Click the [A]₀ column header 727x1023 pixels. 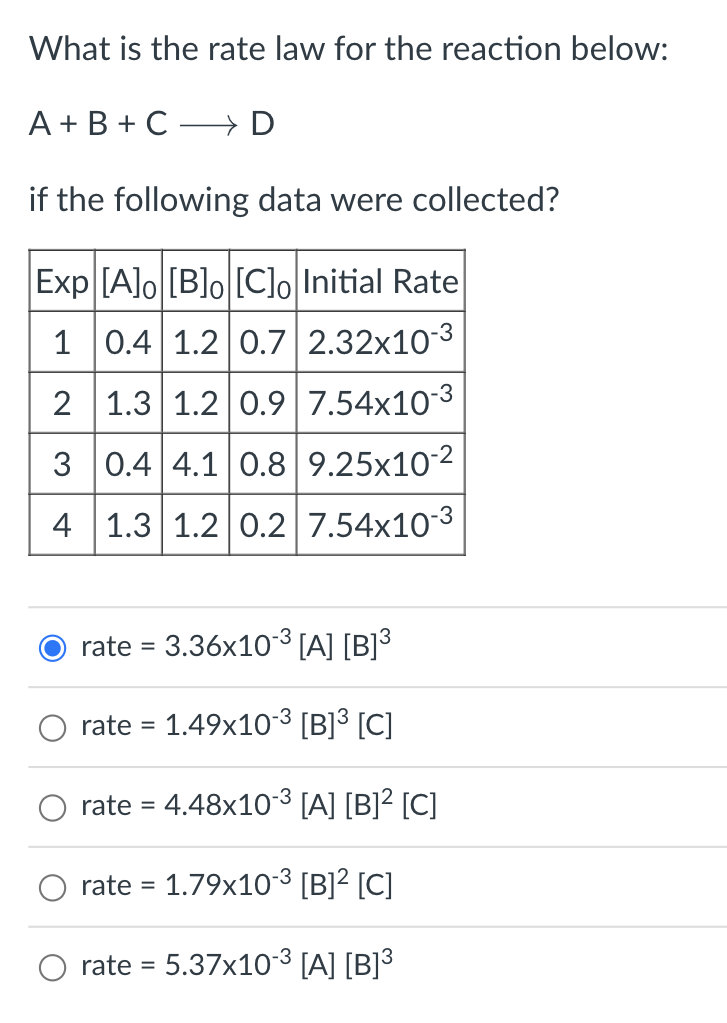point(128,281)
